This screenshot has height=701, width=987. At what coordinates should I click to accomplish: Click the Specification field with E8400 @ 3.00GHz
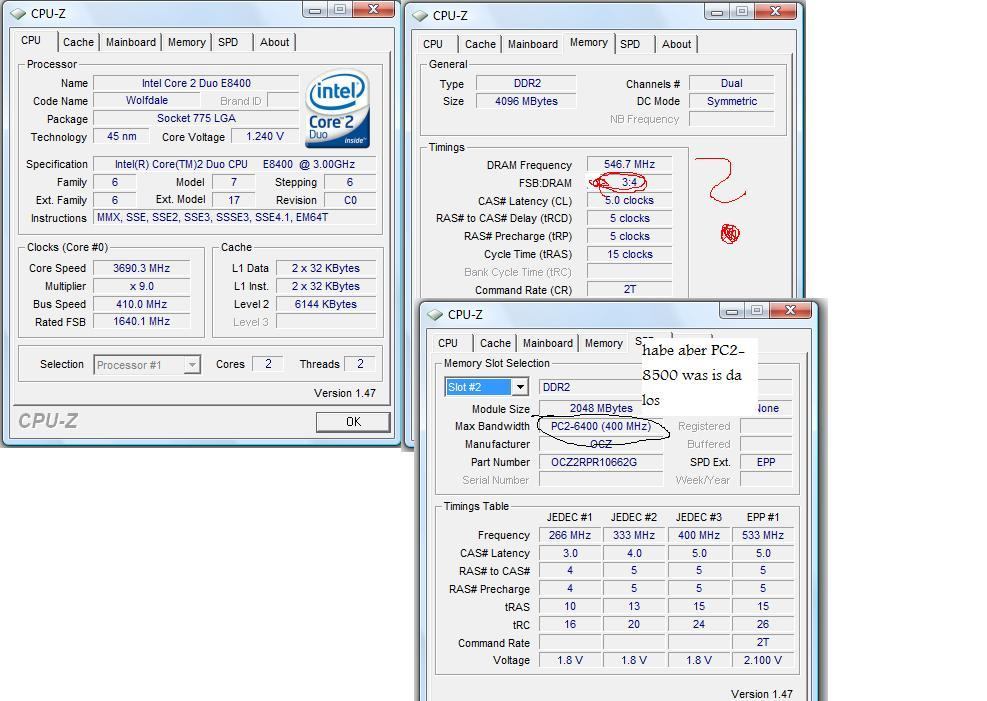235,164
